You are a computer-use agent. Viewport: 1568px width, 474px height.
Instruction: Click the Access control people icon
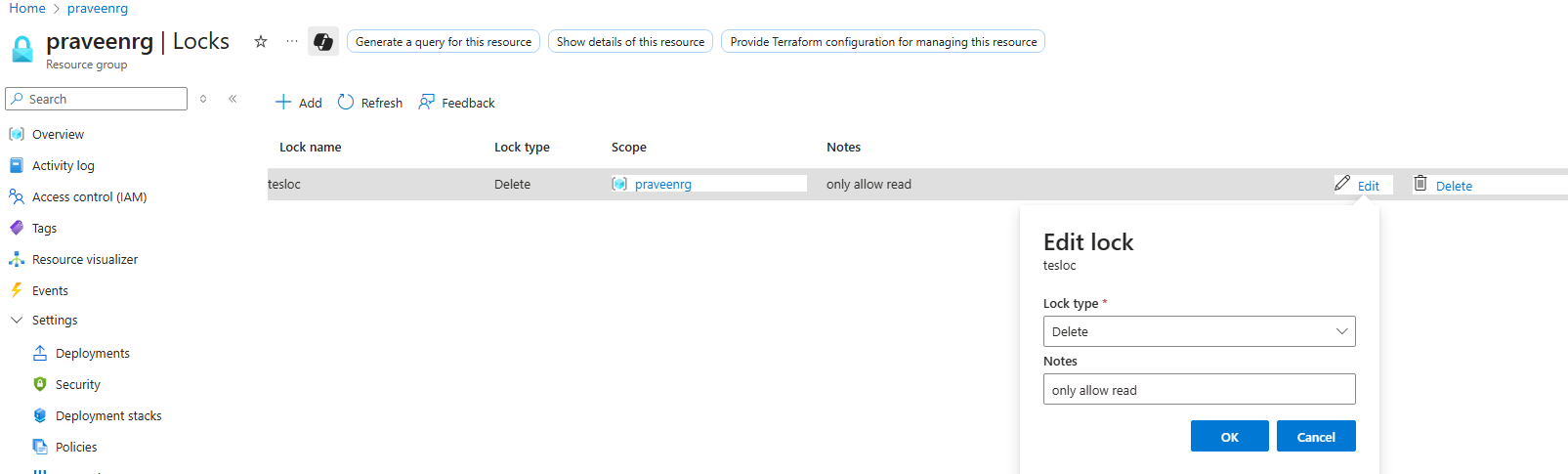(17, 196)
